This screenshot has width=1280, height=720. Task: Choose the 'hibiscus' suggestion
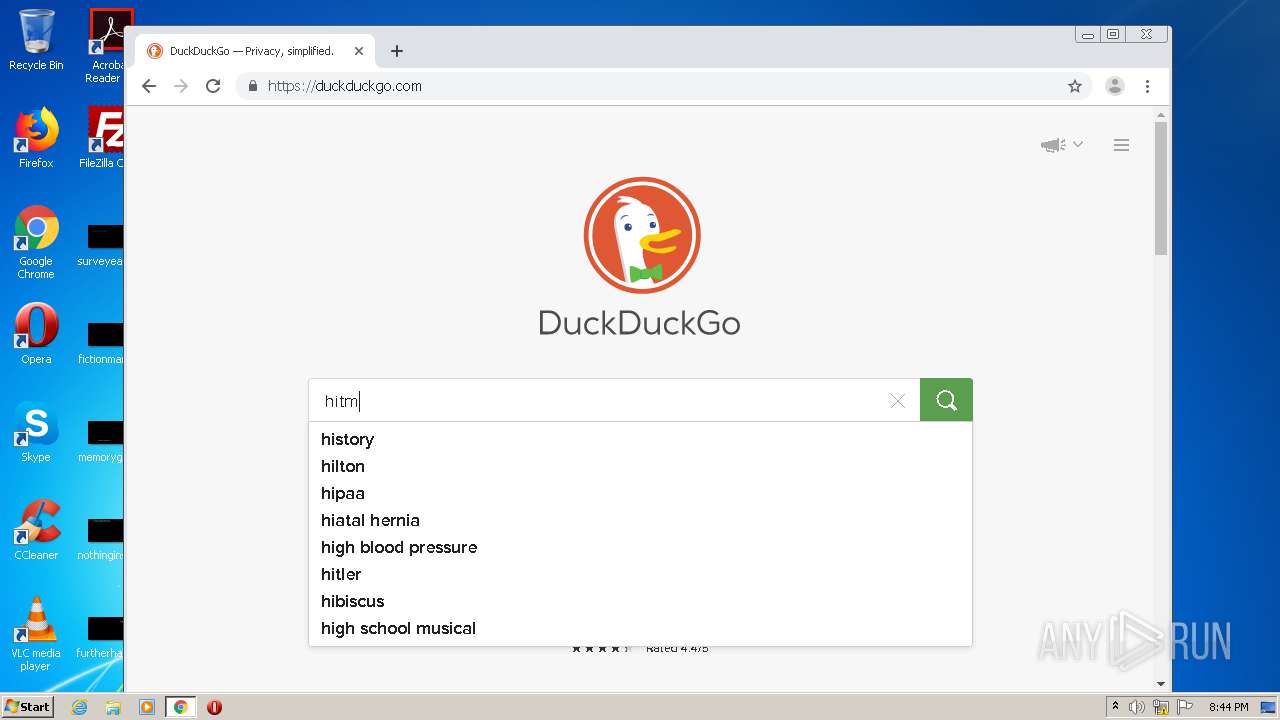(640, 601)
